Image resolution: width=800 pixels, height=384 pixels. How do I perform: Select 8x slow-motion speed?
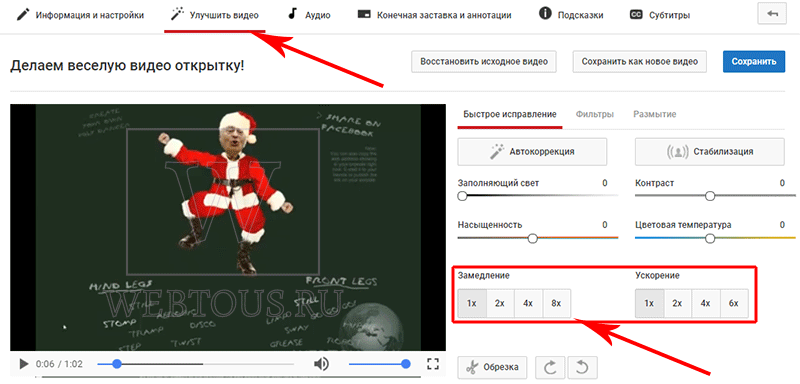tap(557, 303)
